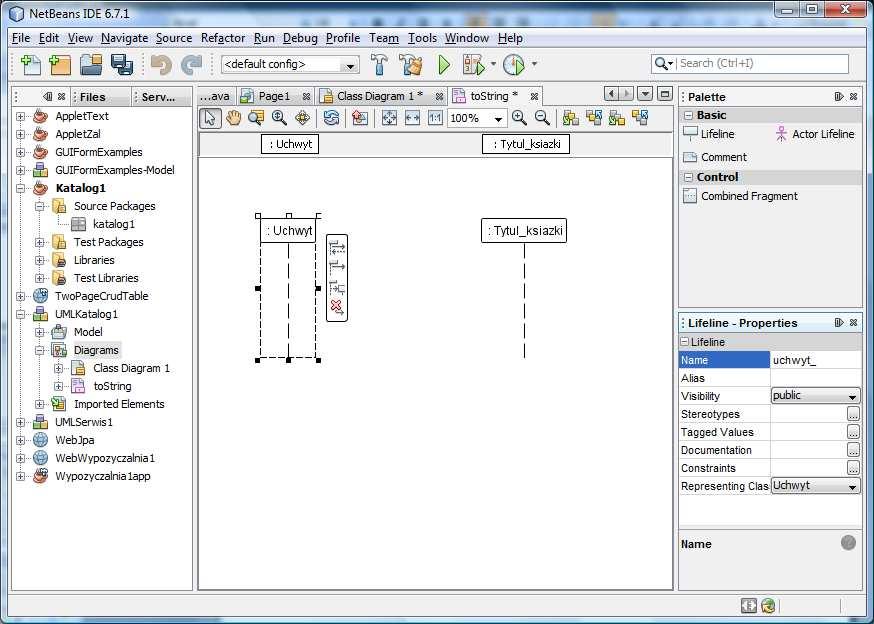
Task: Open the File menu
Action: pos(21,38)
